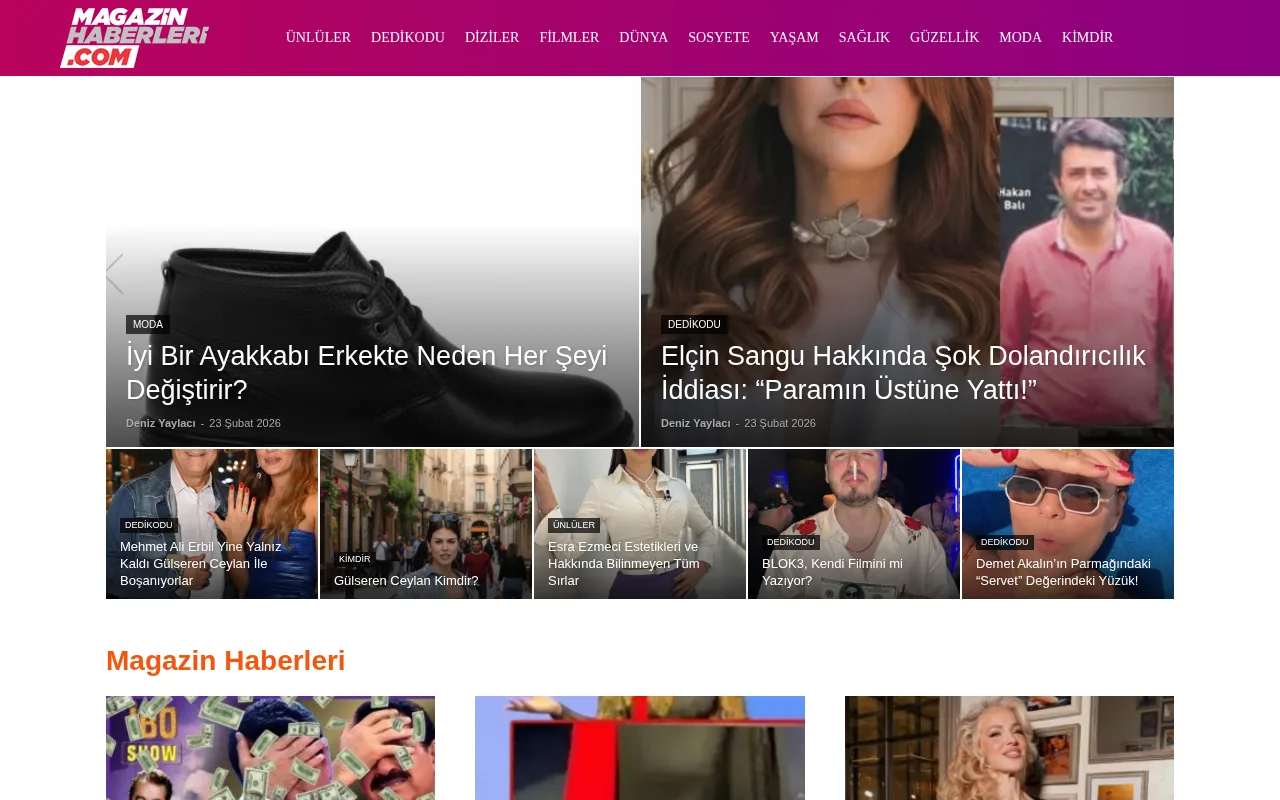Open the YAŞAM section
This screenshot has height=800, width=1280.
pyautogui.click(x=793, y=37)
